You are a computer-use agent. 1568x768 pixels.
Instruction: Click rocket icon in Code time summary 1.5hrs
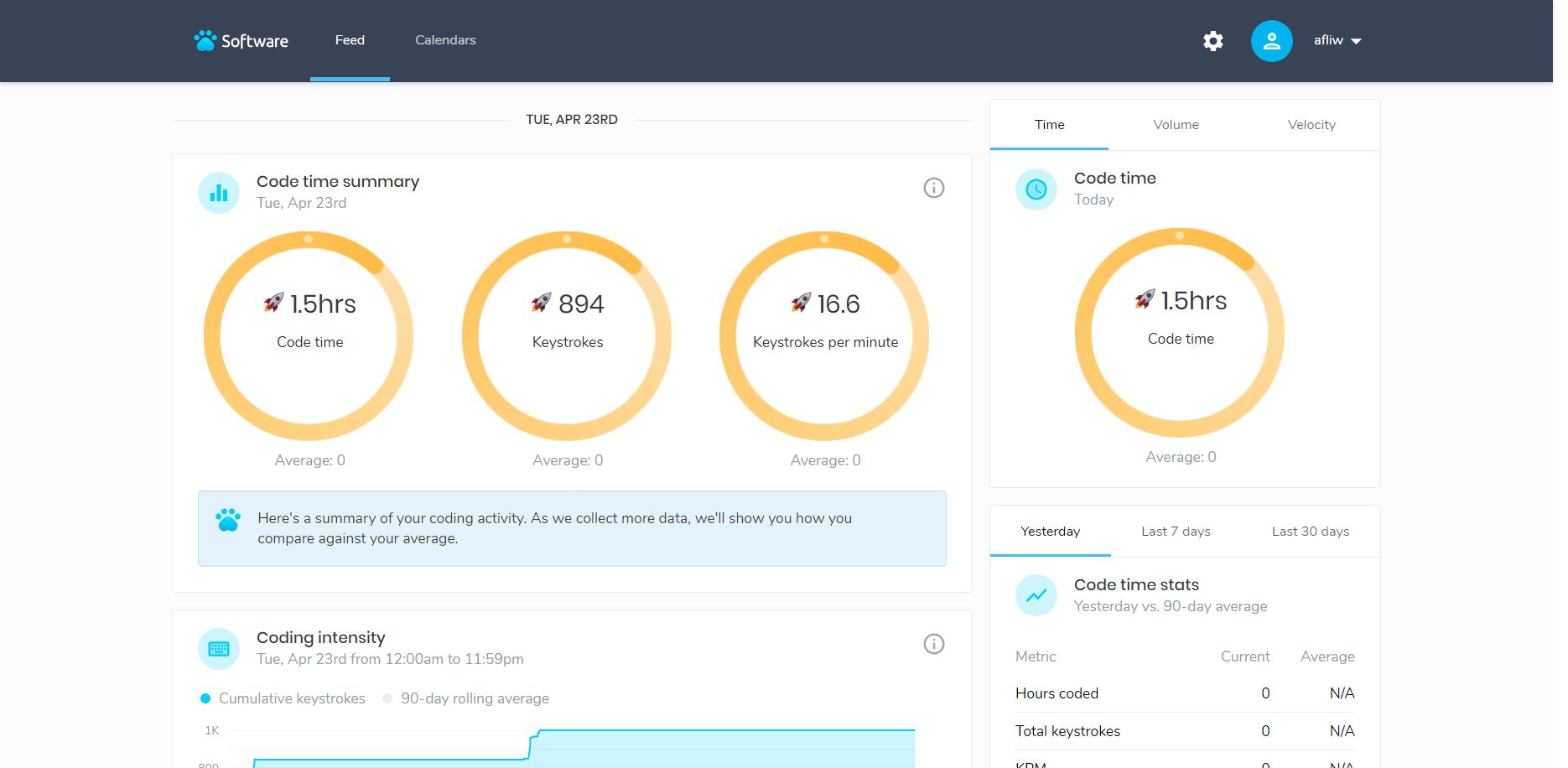[x=273, y=302]
